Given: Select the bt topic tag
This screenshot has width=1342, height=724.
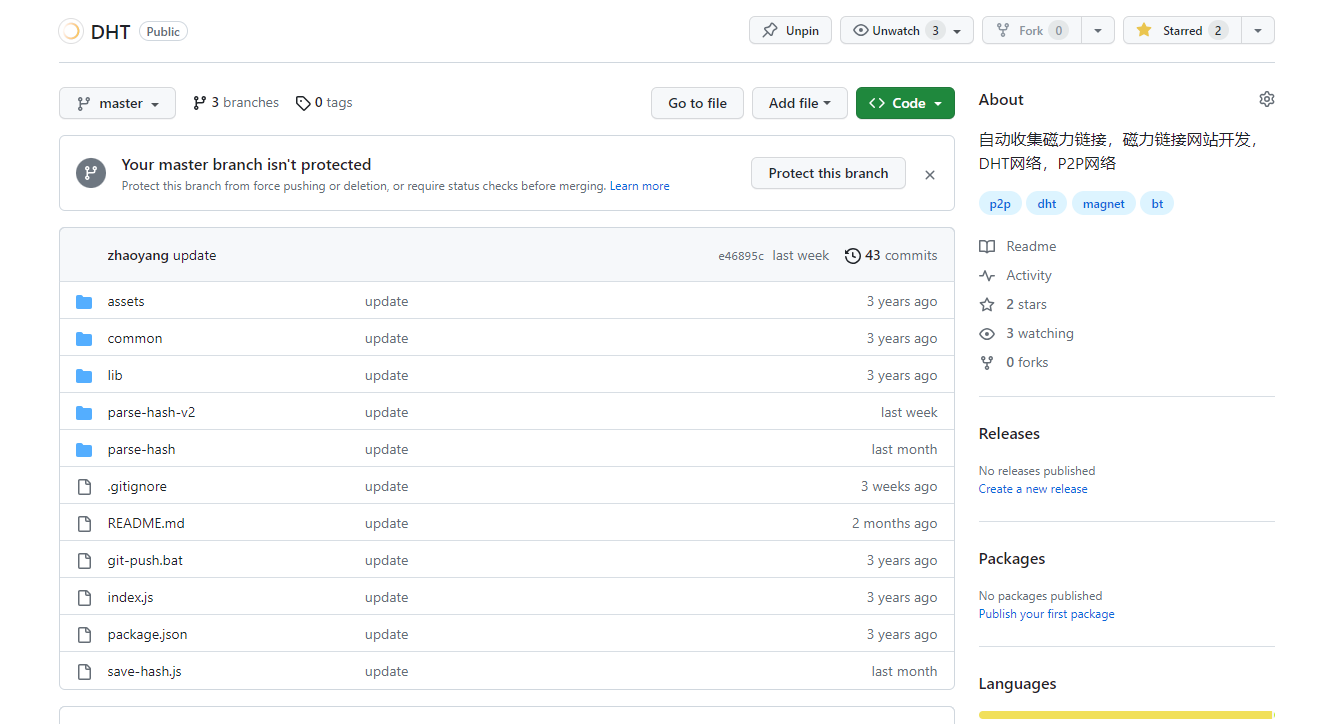Looking at the screenshot, I should click(1157, 204).
